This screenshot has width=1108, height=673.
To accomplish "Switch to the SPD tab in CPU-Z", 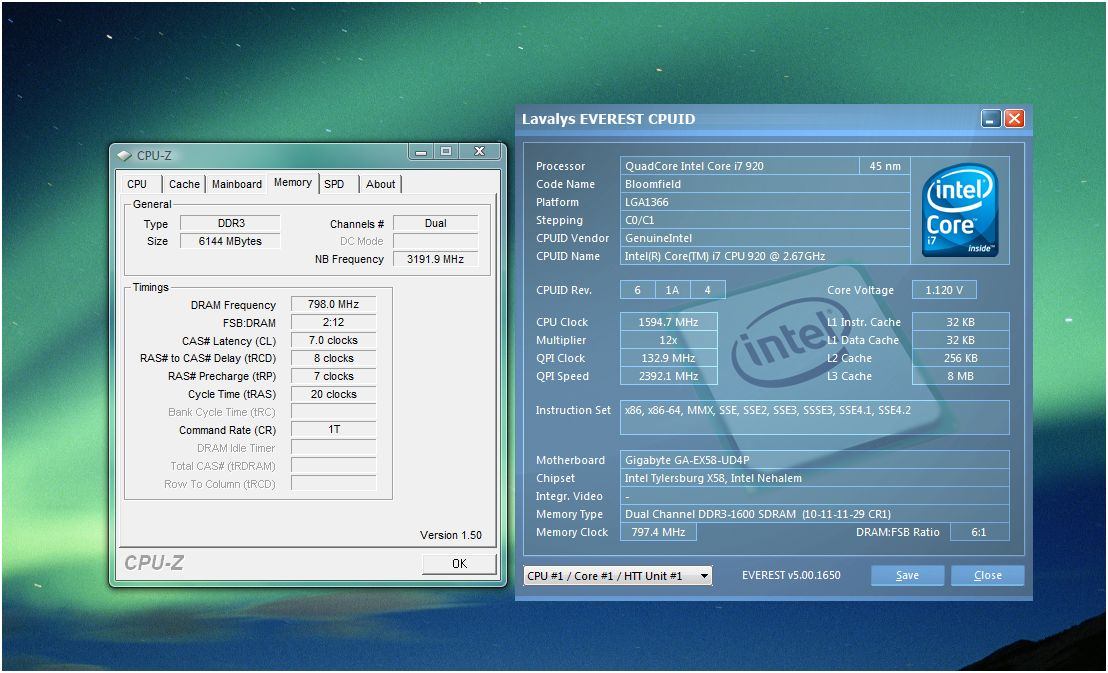I will (x=334, y=184).
